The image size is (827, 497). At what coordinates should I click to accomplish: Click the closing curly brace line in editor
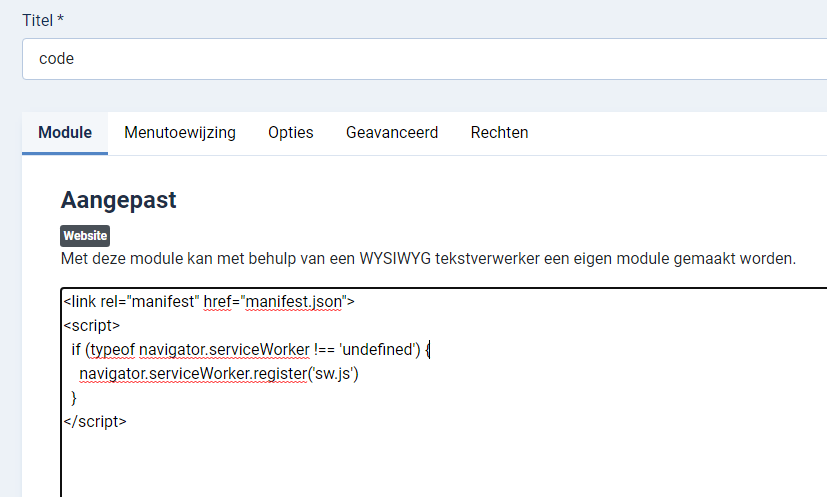pyautogui.click(x=74, y=397)
